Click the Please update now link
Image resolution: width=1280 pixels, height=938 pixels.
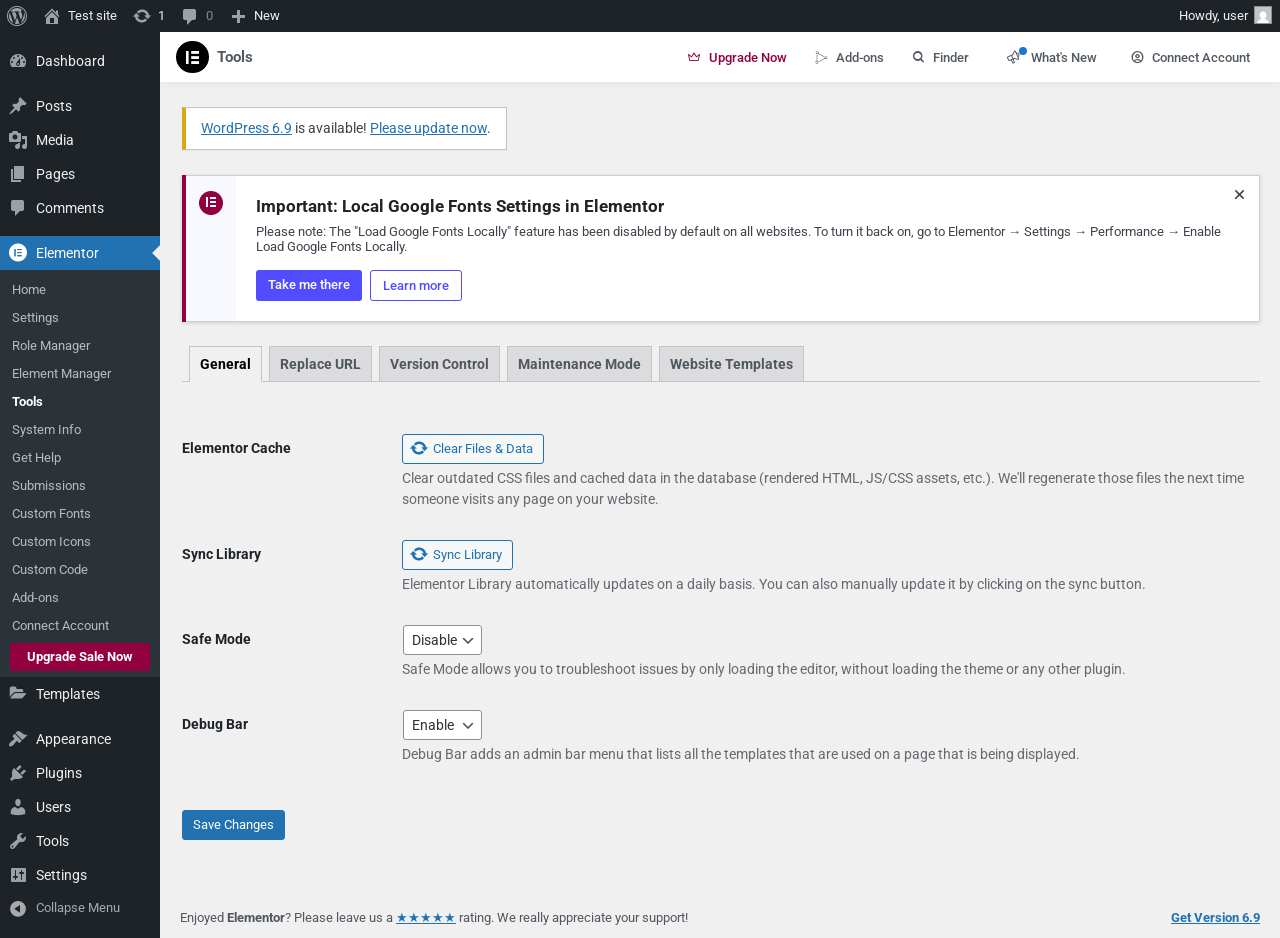(428, 128)
